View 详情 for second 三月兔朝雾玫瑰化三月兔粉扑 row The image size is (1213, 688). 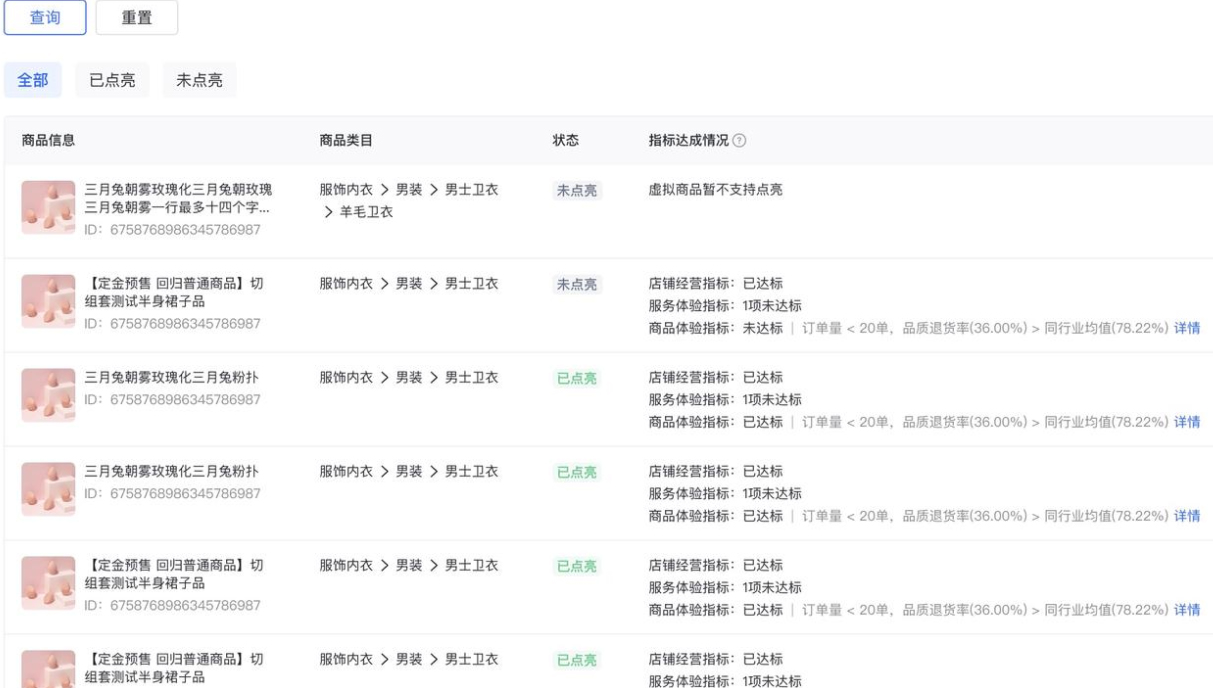click(1187, 516)
